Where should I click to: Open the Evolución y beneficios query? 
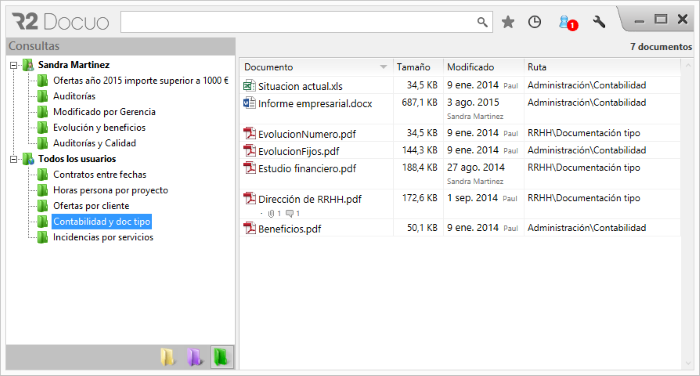pos(99,127)
